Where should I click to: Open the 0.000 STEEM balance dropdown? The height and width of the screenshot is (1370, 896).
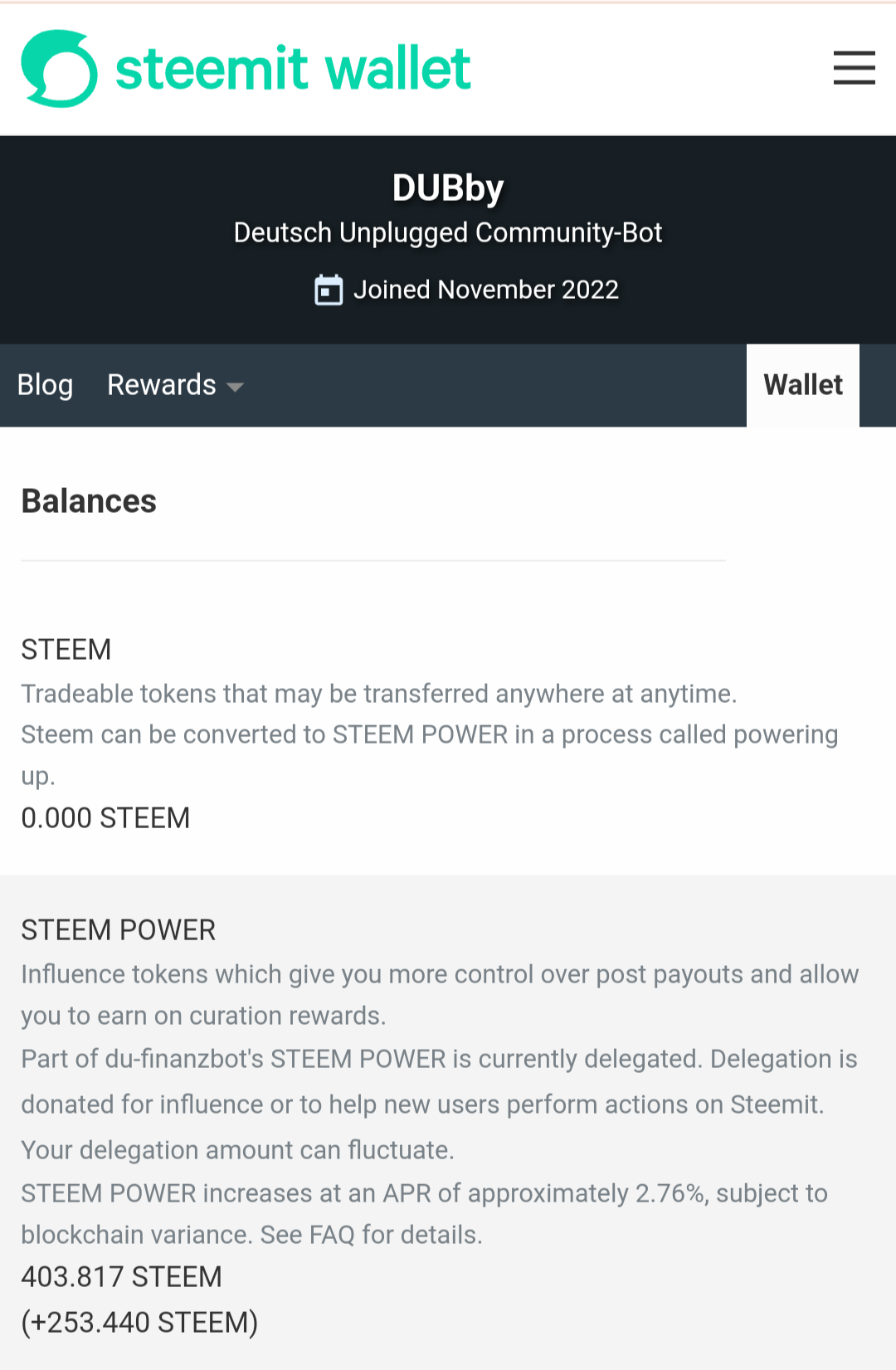click(x=105, y=818)
